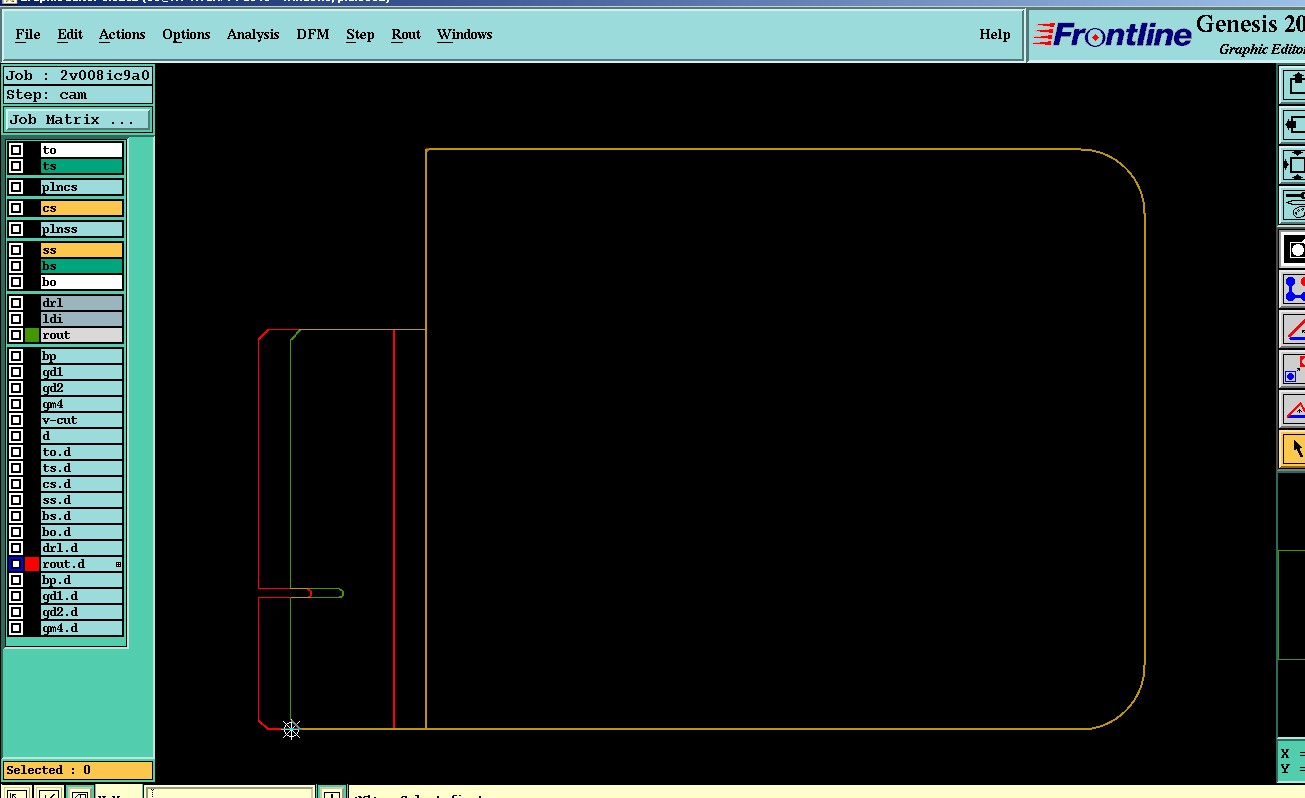Select the layer name ts.d

click(x=82, y=468)
